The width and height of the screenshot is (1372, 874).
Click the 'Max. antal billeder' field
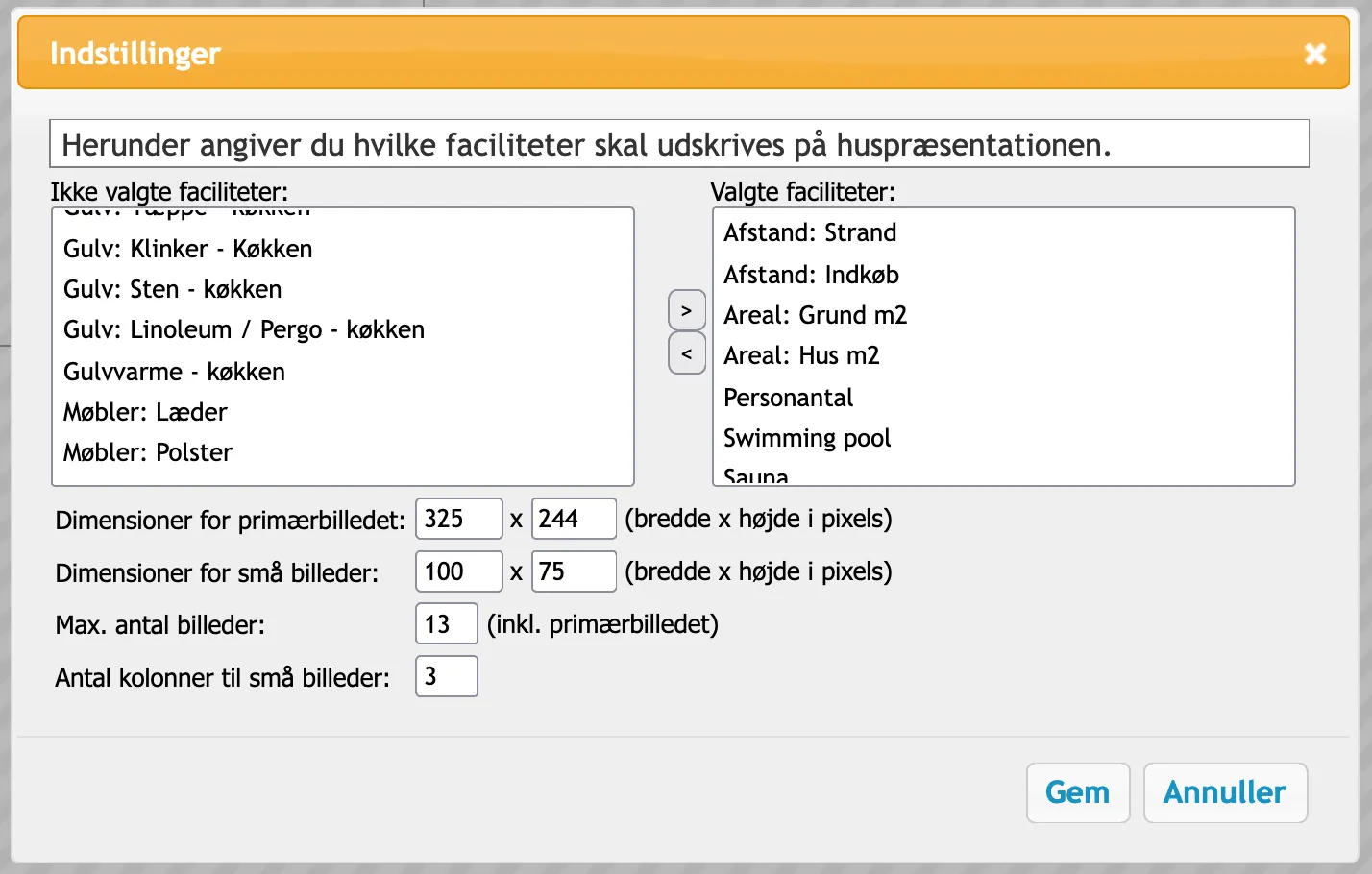[x=446, y=623]
